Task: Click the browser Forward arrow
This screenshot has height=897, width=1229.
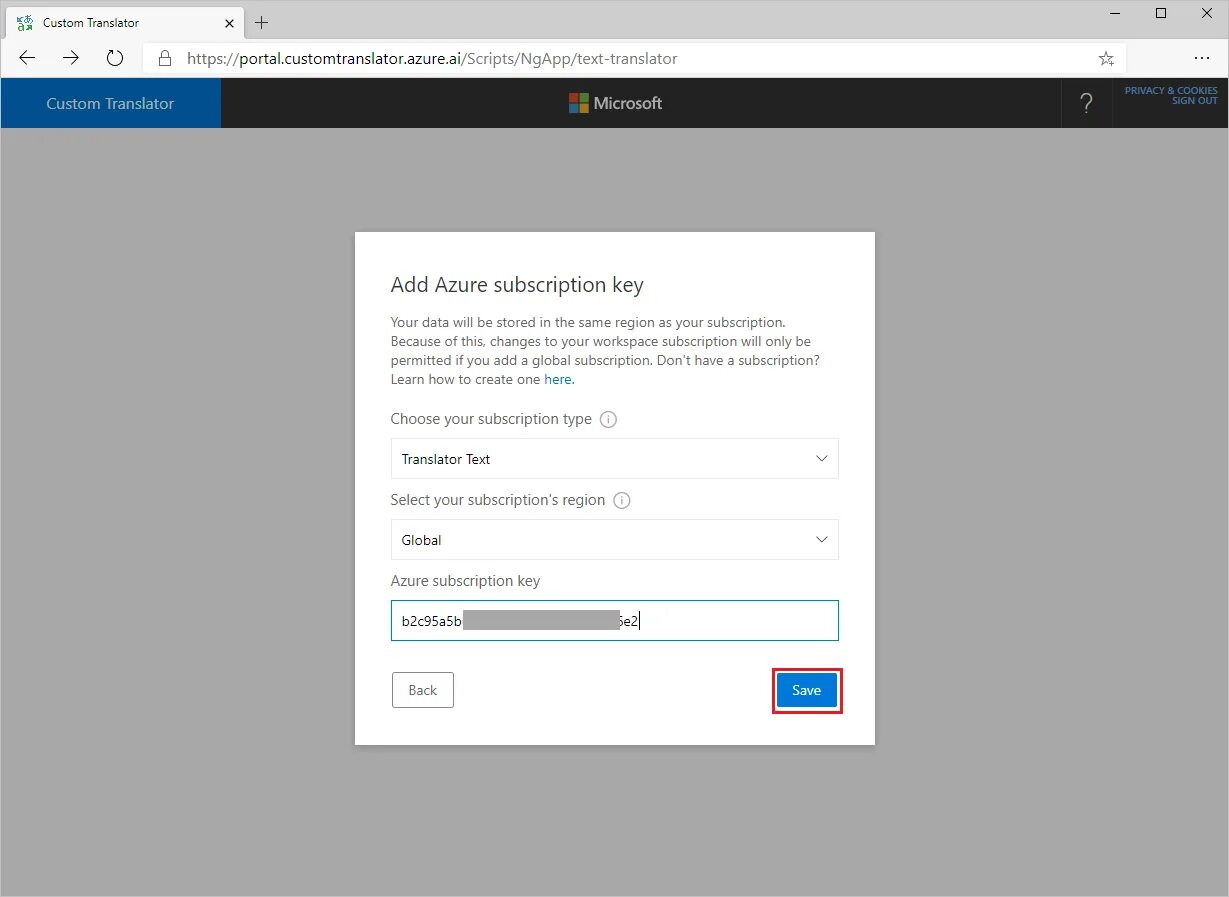Action: 71,58
